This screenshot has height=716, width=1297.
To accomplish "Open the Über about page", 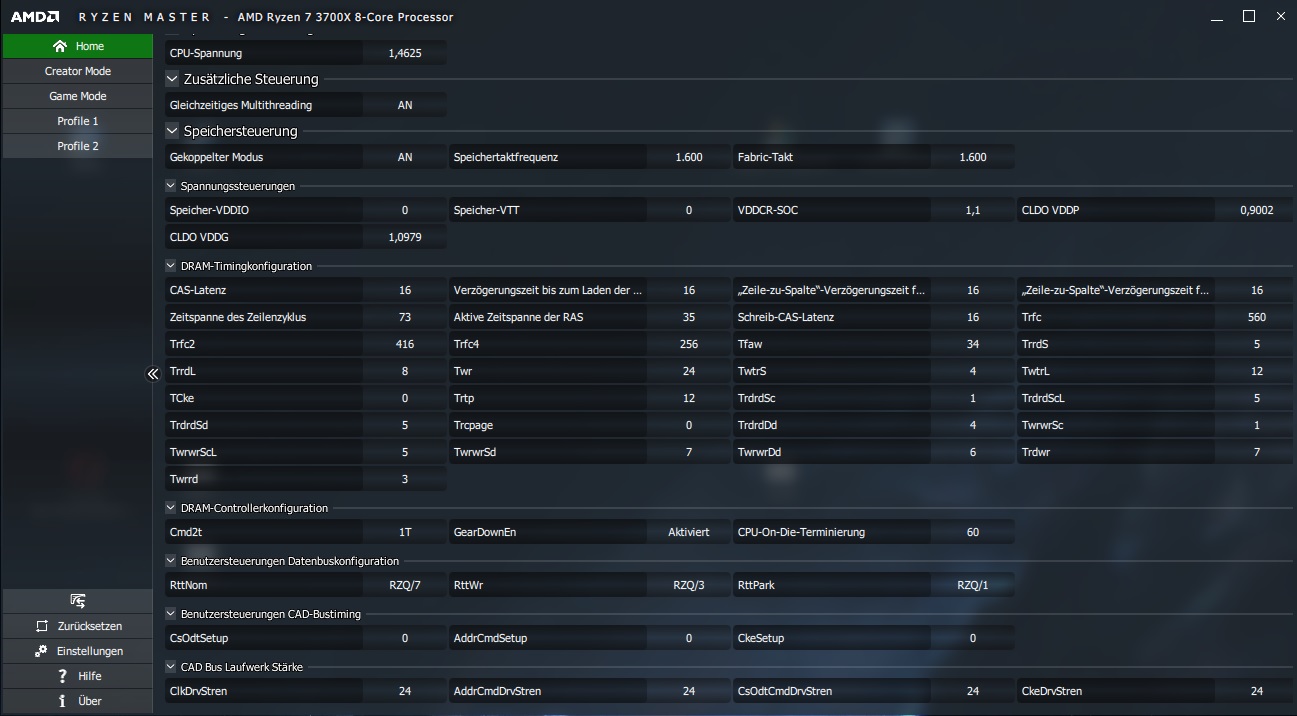I will tap(77, 701).
